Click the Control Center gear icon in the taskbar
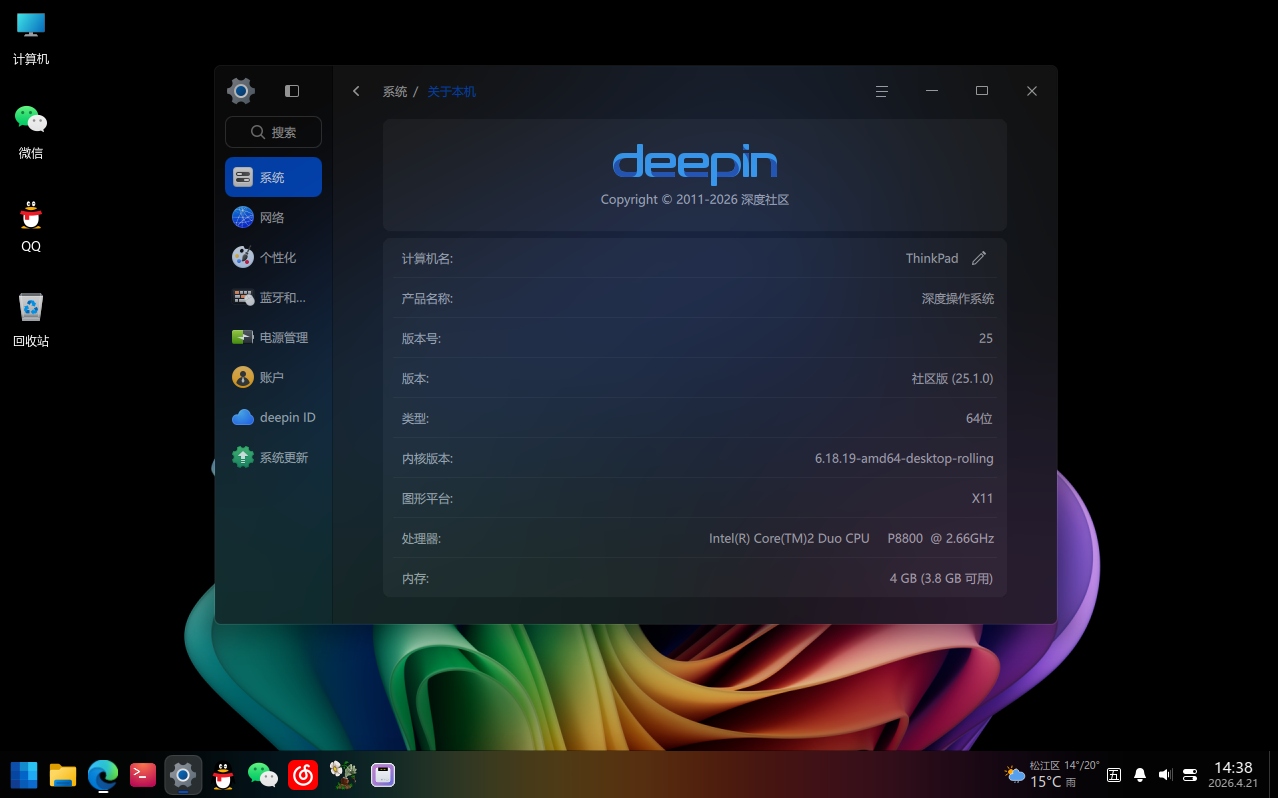The height and width of the screenshot is (798, 1278). pos(183,775)
